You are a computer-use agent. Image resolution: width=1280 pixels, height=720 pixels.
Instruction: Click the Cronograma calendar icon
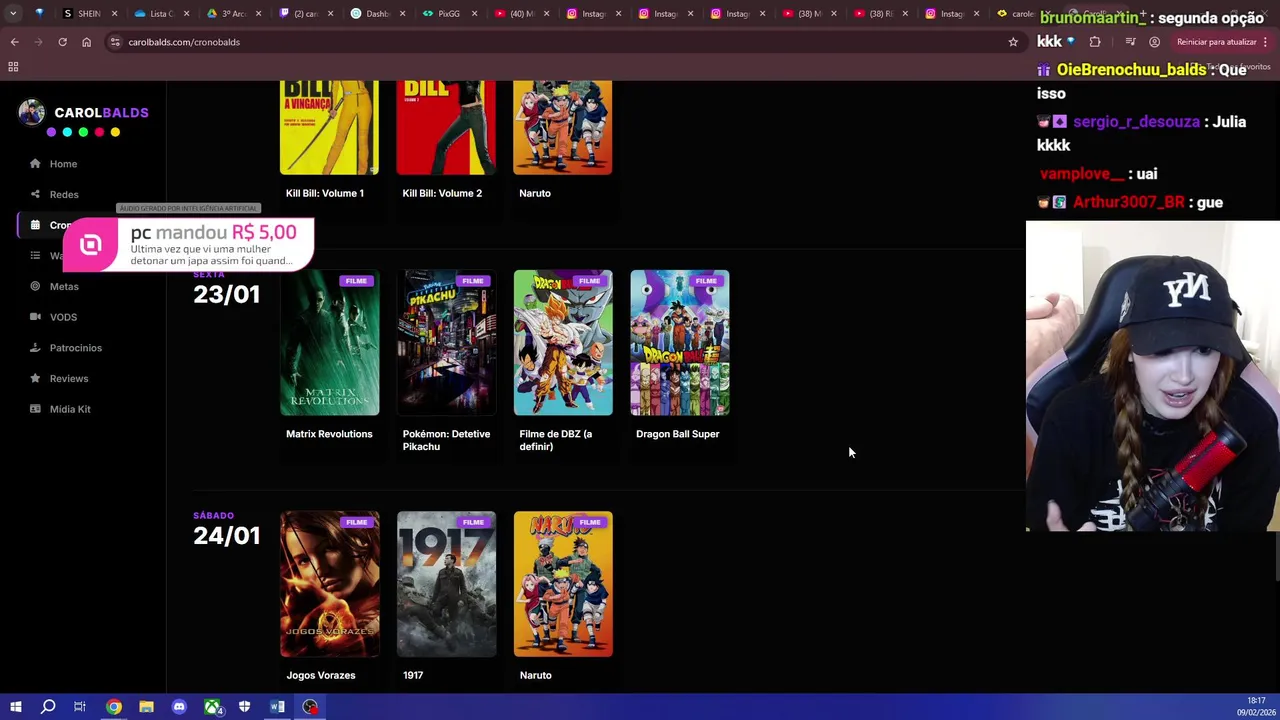point(35,225)
